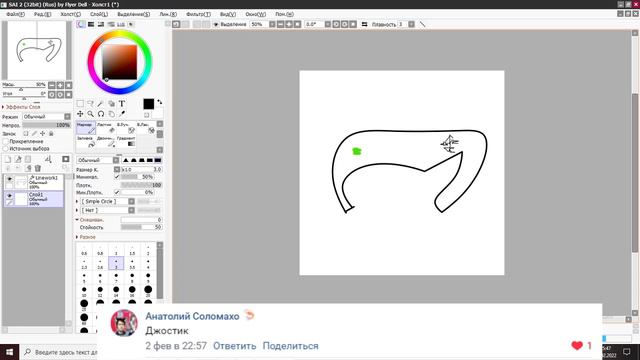Screen dimensions: 640x360
Task: Select the lasso selection tool
Action: (x=91, y=104)
